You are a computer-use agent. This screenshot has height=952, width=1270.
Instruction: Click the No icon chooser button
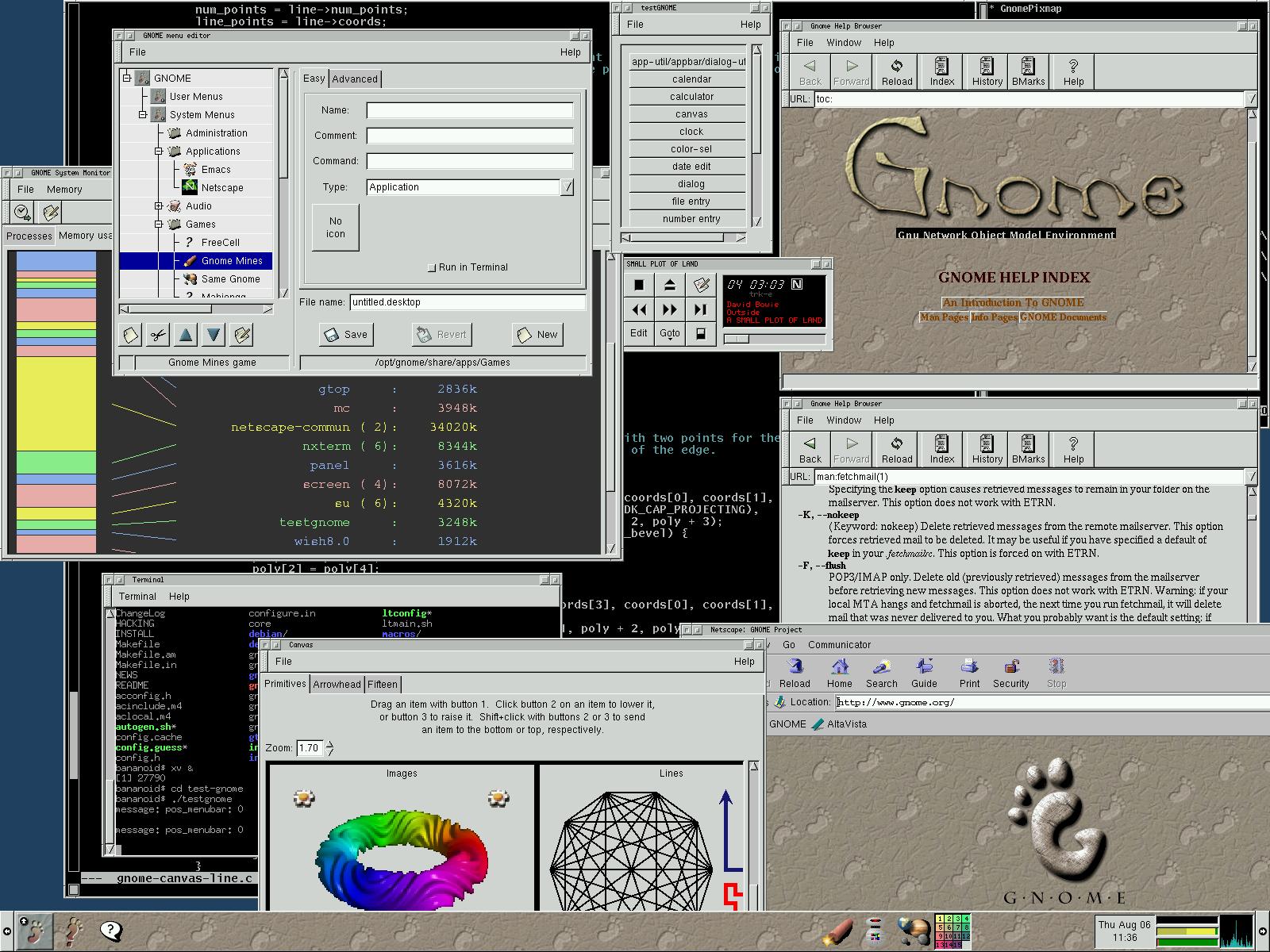click(336, 228)
